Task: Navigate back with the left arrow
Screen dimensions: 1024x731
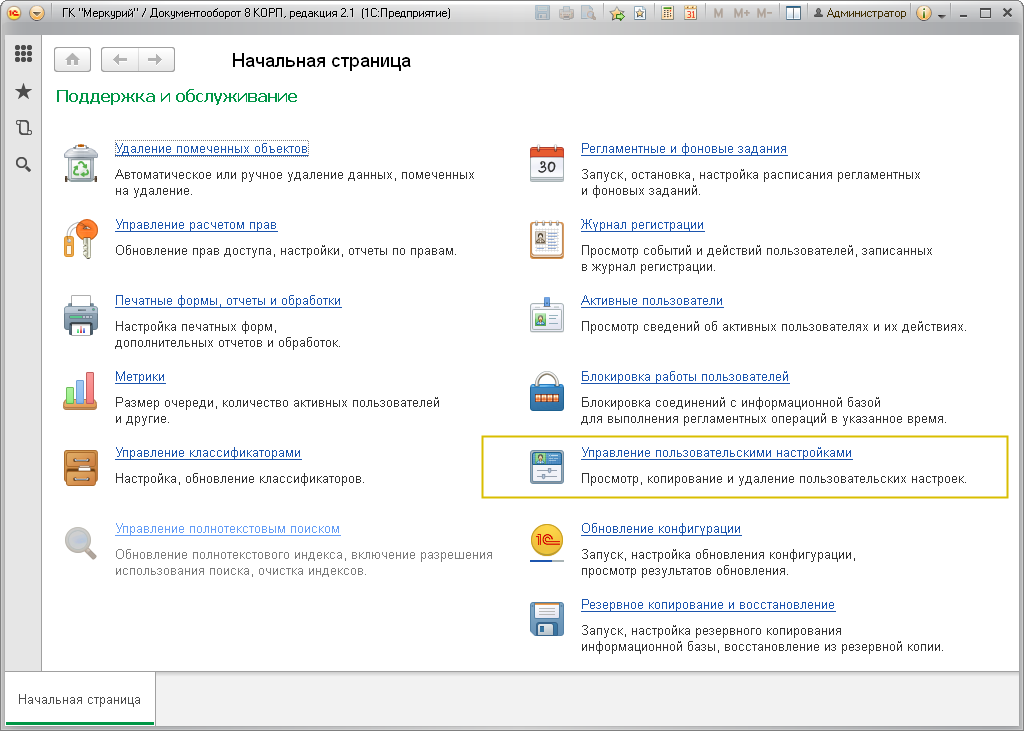Action: pyautogui.click(x=120, y=59)
